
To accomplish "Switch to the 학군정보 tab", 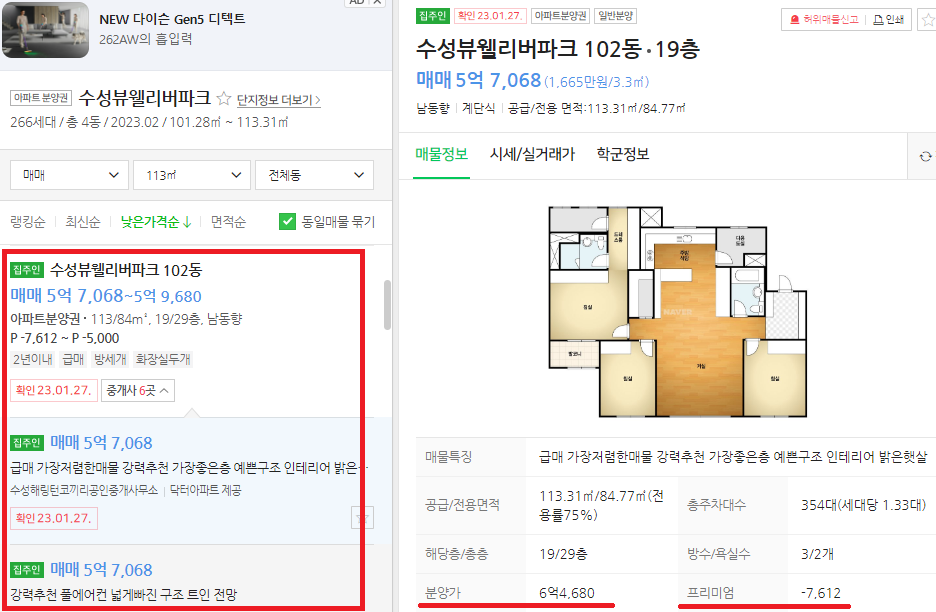I will click(623, 155).
